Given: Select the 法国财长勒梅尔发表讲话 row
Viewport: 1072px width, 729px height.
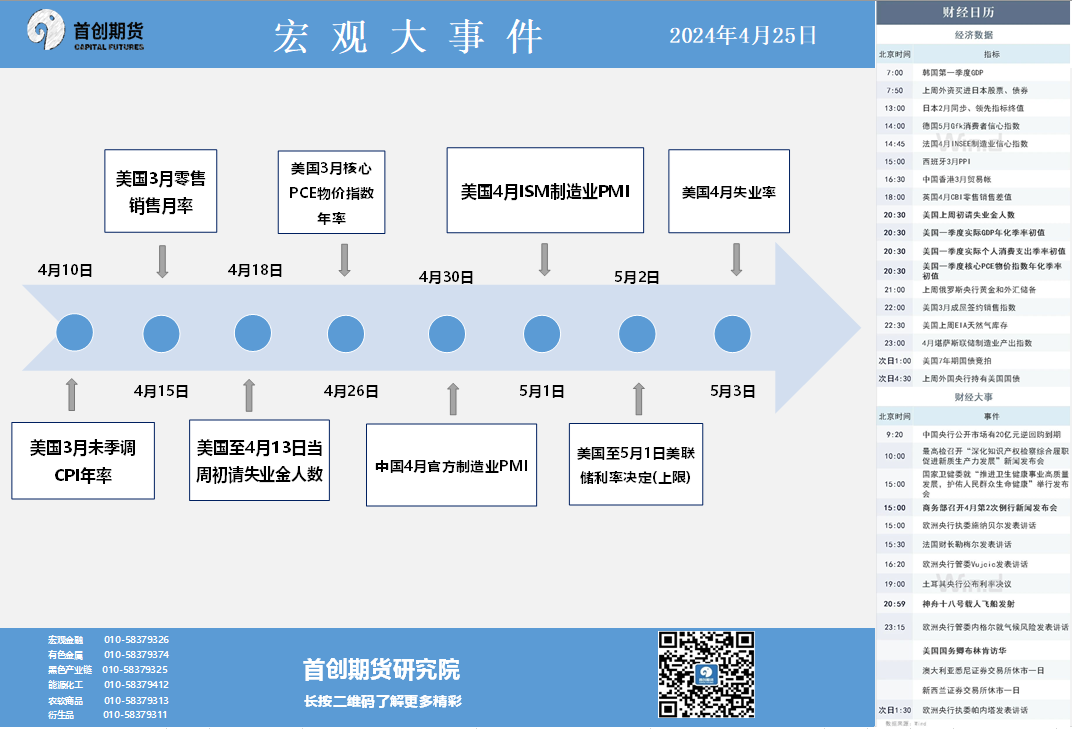Looking at the screenshot, I should click(973, 545).
